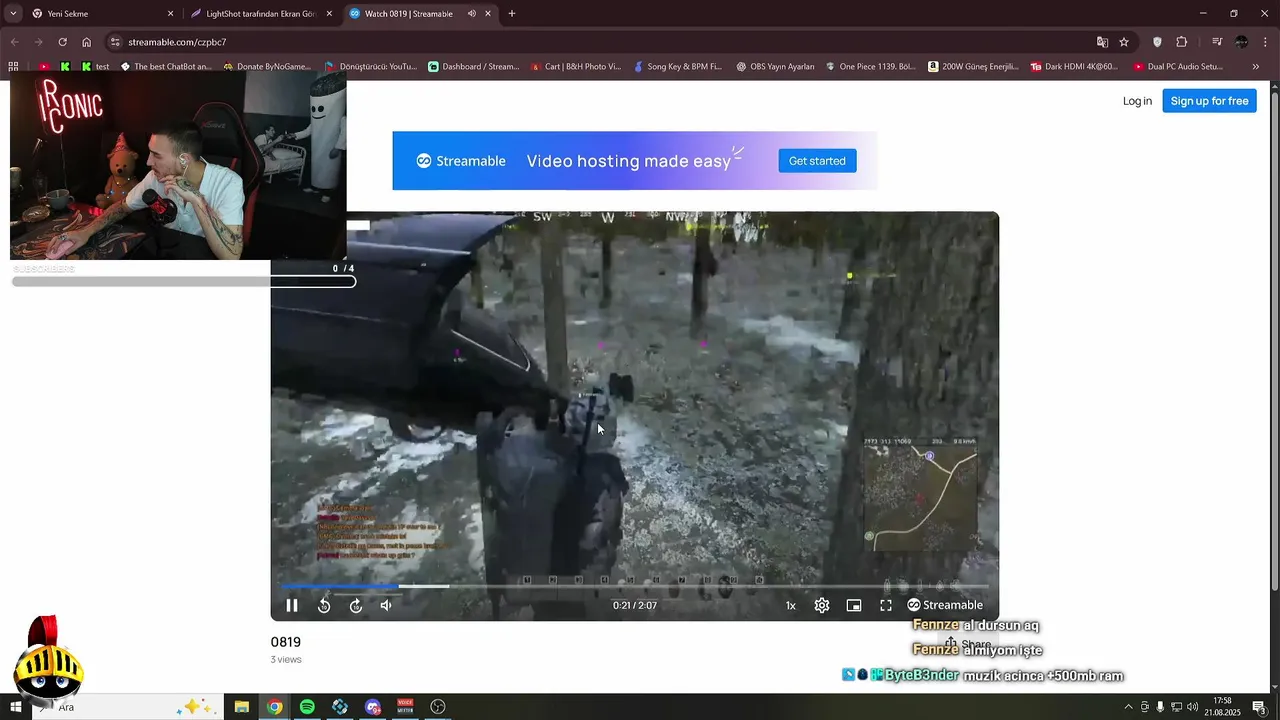Translate this page icon
This screenshot has width=1280, height=720.
[1102, 42]
